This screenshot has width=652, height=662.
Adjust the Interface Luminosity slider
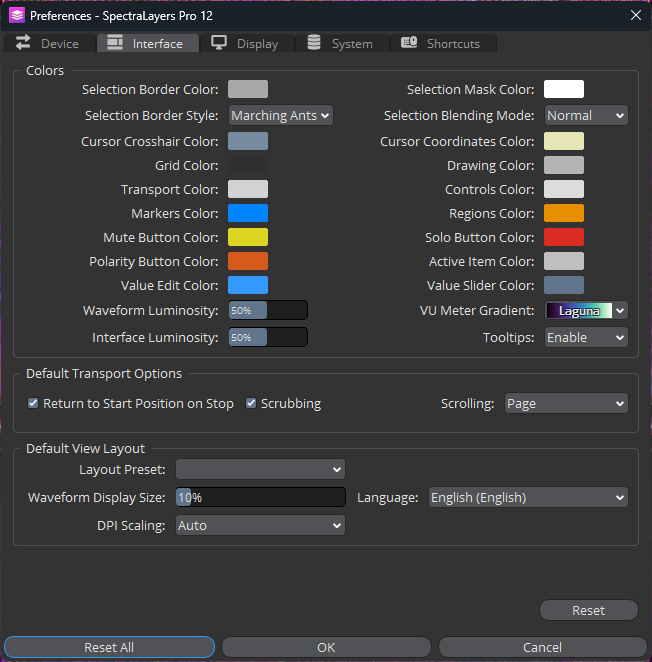click(268, 337)
